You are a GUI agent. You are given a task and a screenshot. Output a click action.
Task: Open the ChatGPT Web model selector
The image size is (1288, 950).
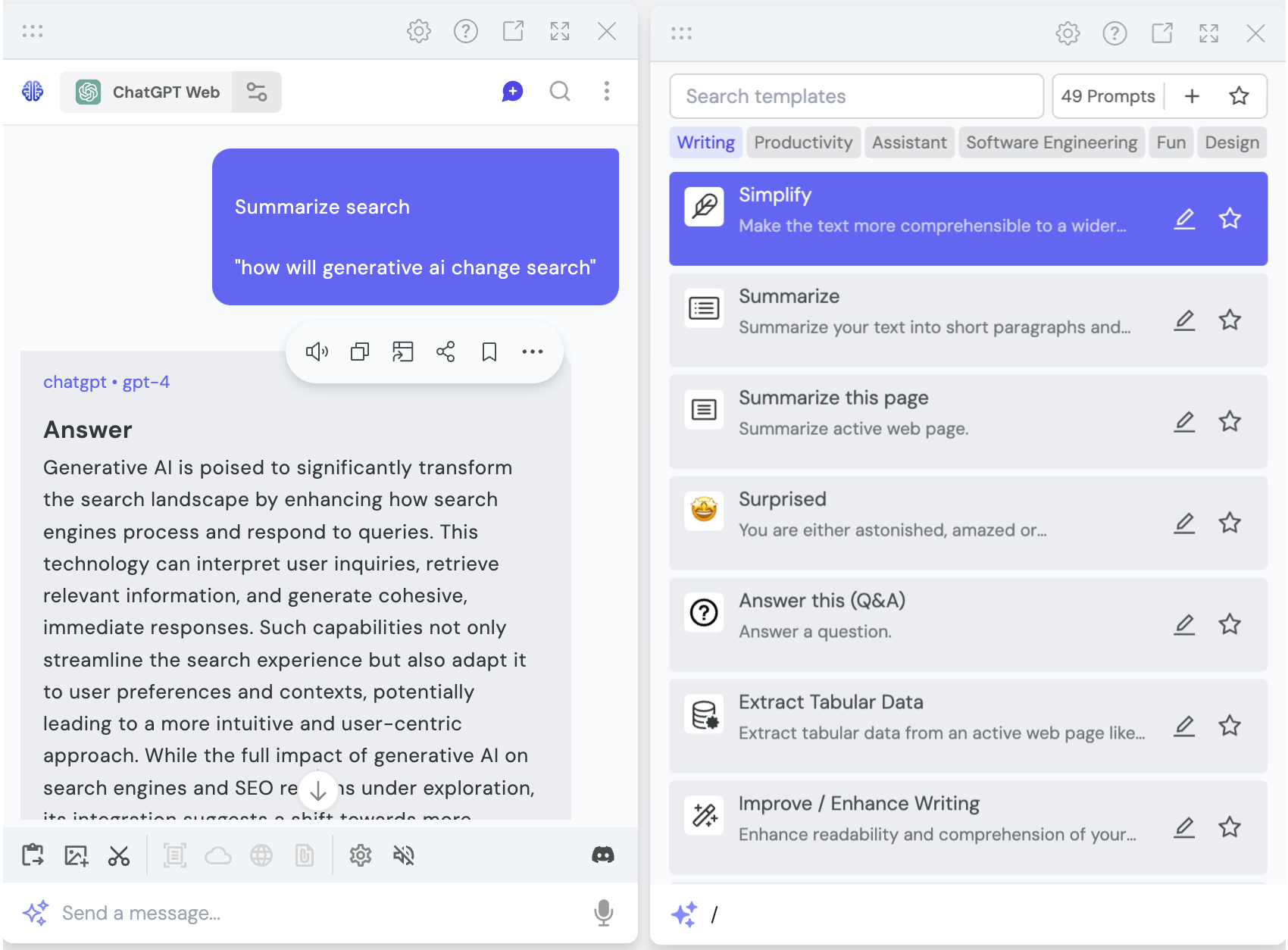click(147, 92)
